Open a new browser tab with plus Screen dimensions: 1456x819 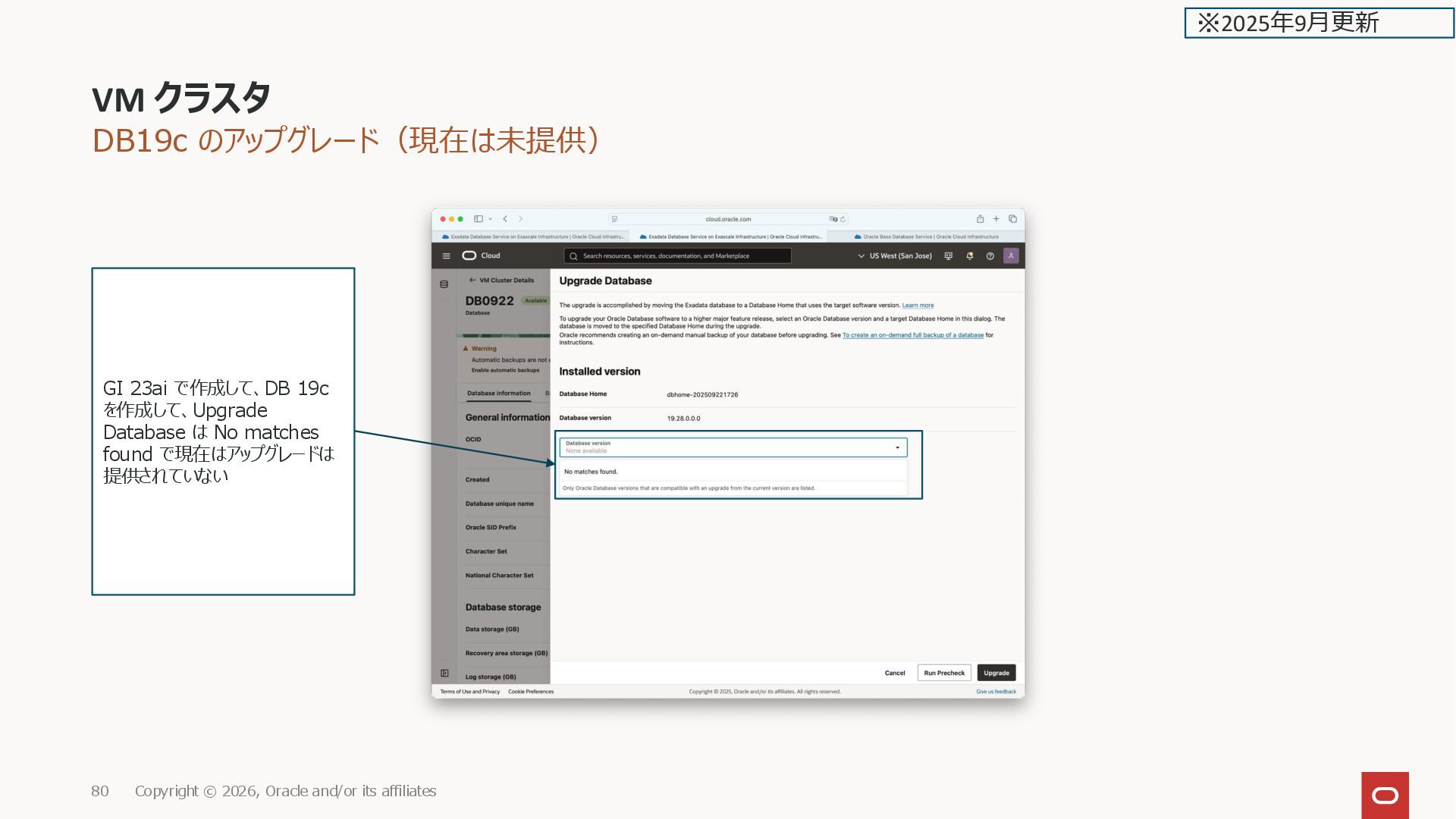pyautogui.click(x=996, y=219)
